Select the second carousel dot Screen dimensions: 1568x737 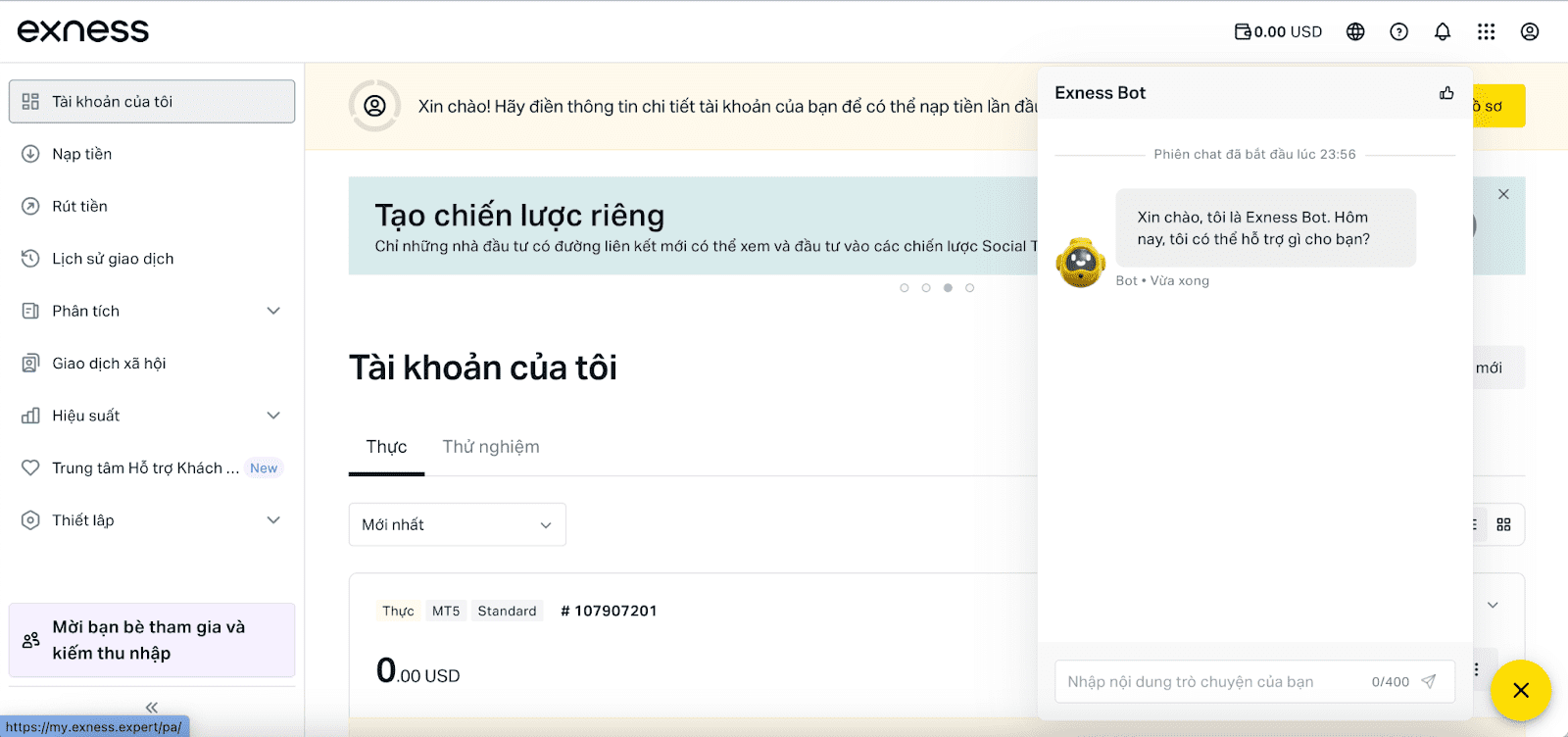point(926,288)
